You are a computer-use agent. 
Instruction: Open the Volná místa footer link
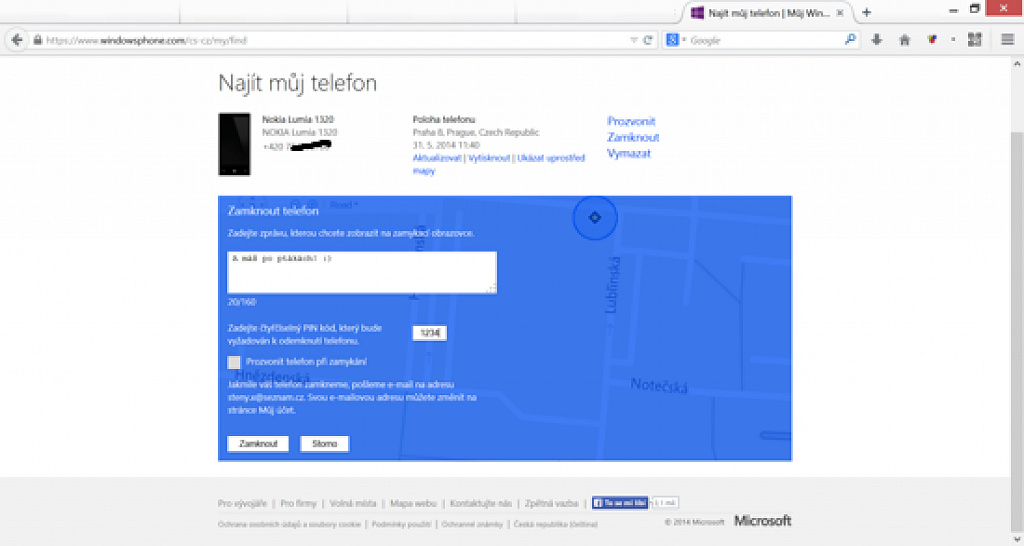point(353,504)
